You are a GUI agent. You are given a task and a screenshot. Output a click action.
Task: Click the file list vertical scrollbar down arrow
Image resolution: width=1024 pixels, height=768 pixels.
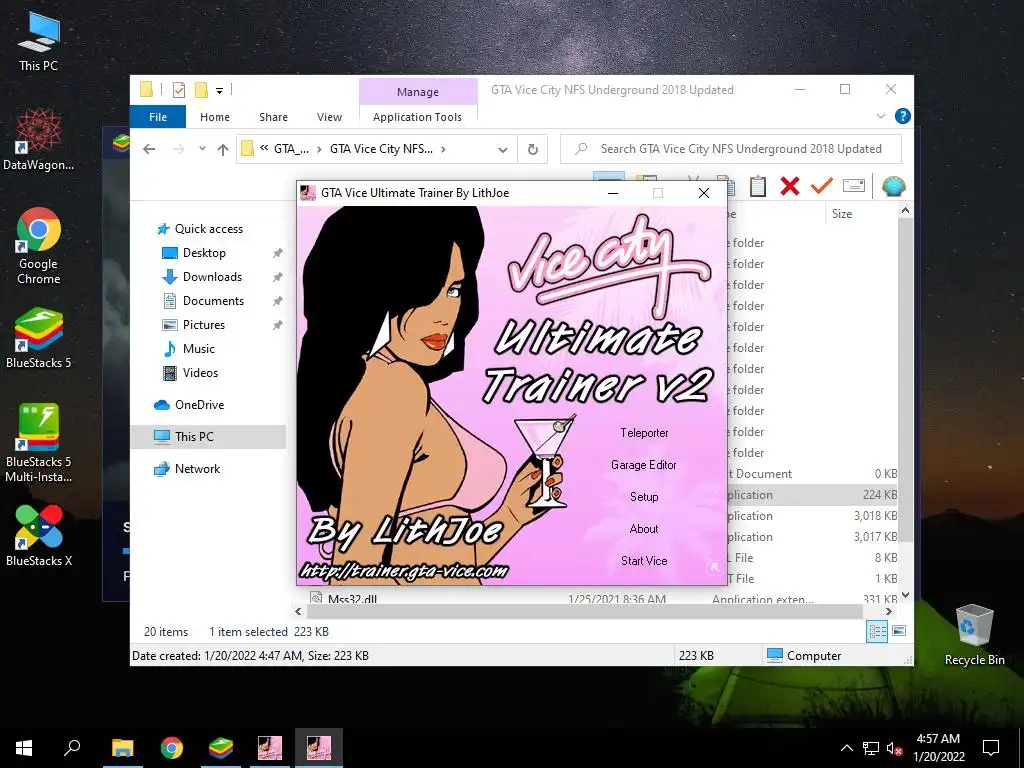point(905,595)
